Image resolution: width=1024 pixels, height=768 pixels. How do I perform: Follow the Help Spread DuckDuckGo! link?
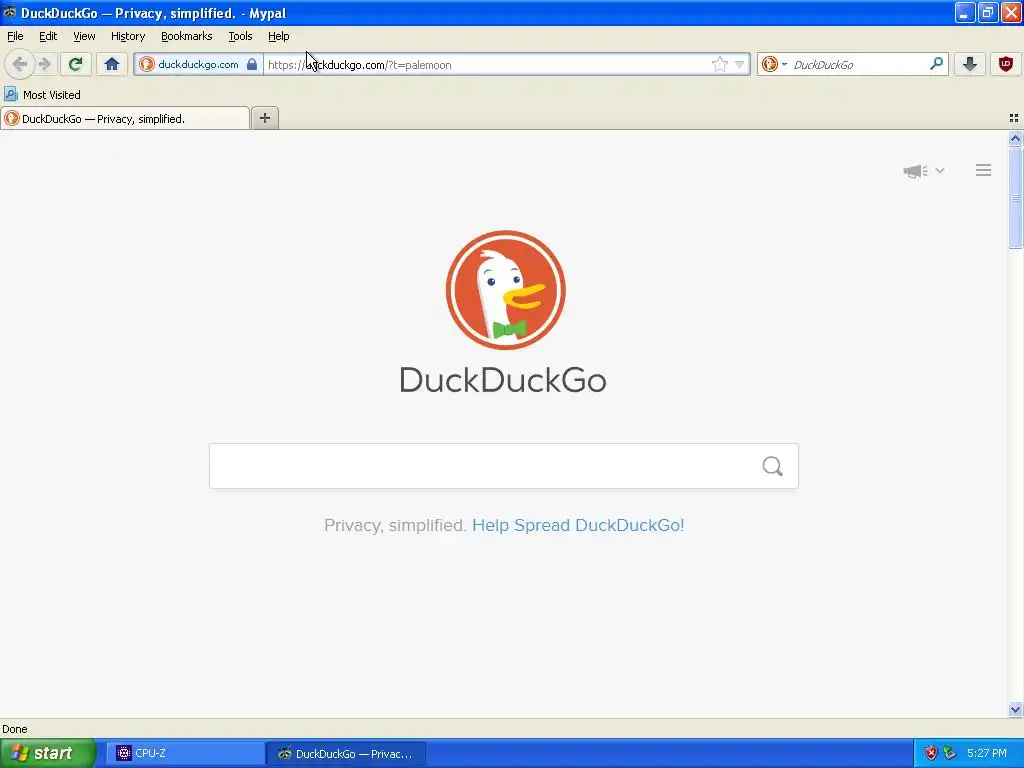[x=578, y=525]
